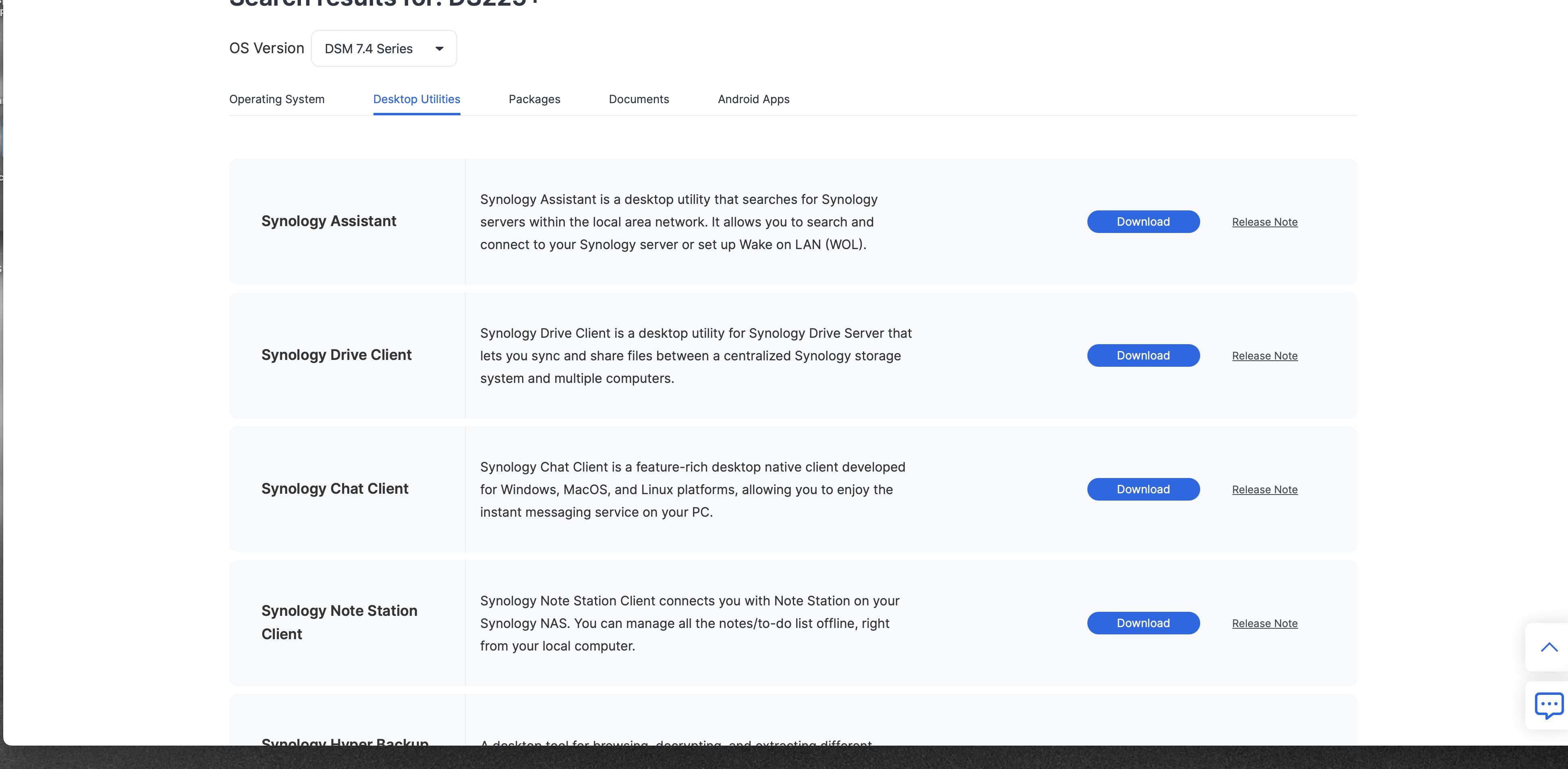The image size is (1568, 769).
Task: Click the Synology Assistant title
Action: [329, 221]
